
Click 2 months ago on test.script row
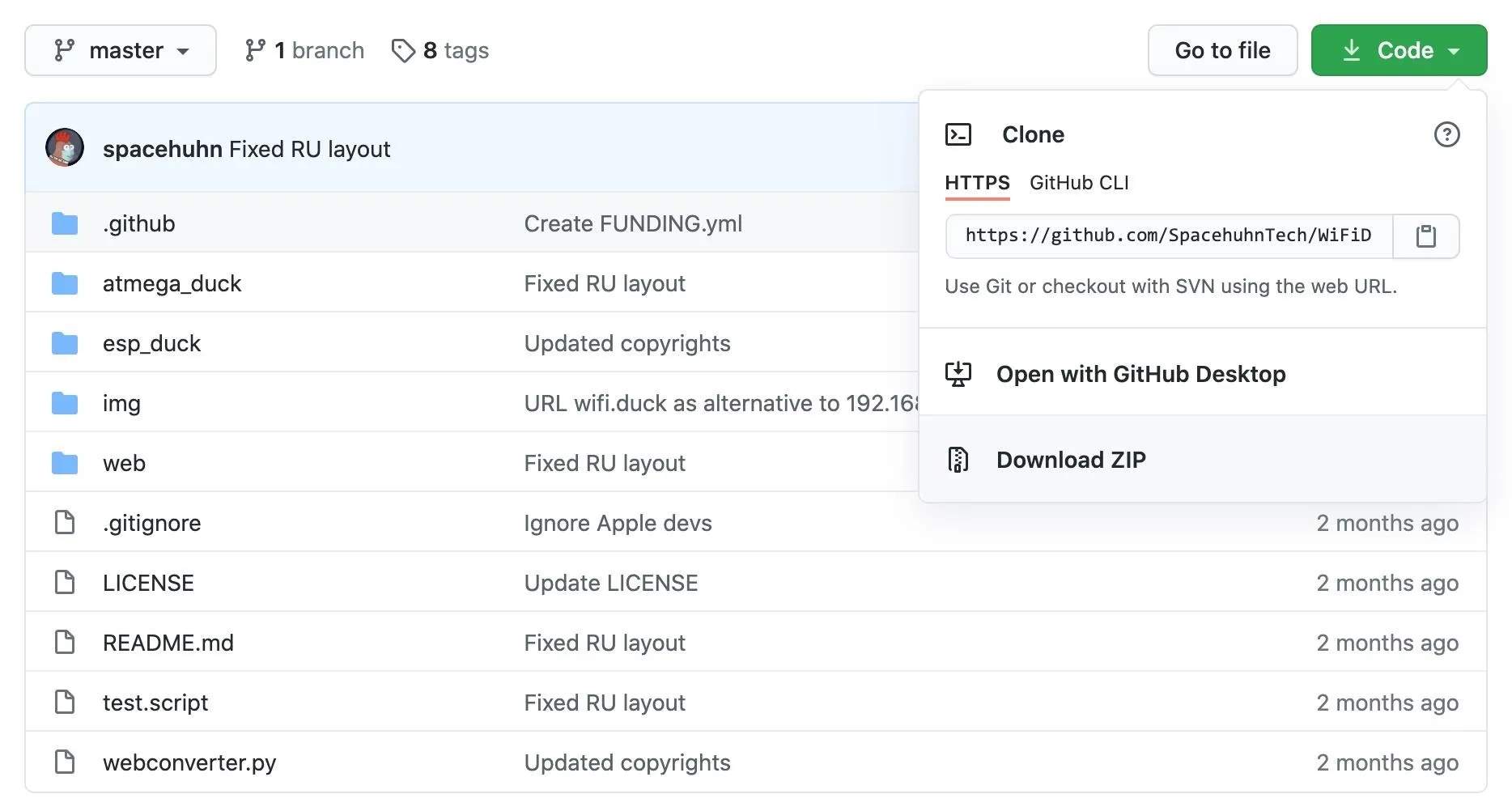(1387, 703)
